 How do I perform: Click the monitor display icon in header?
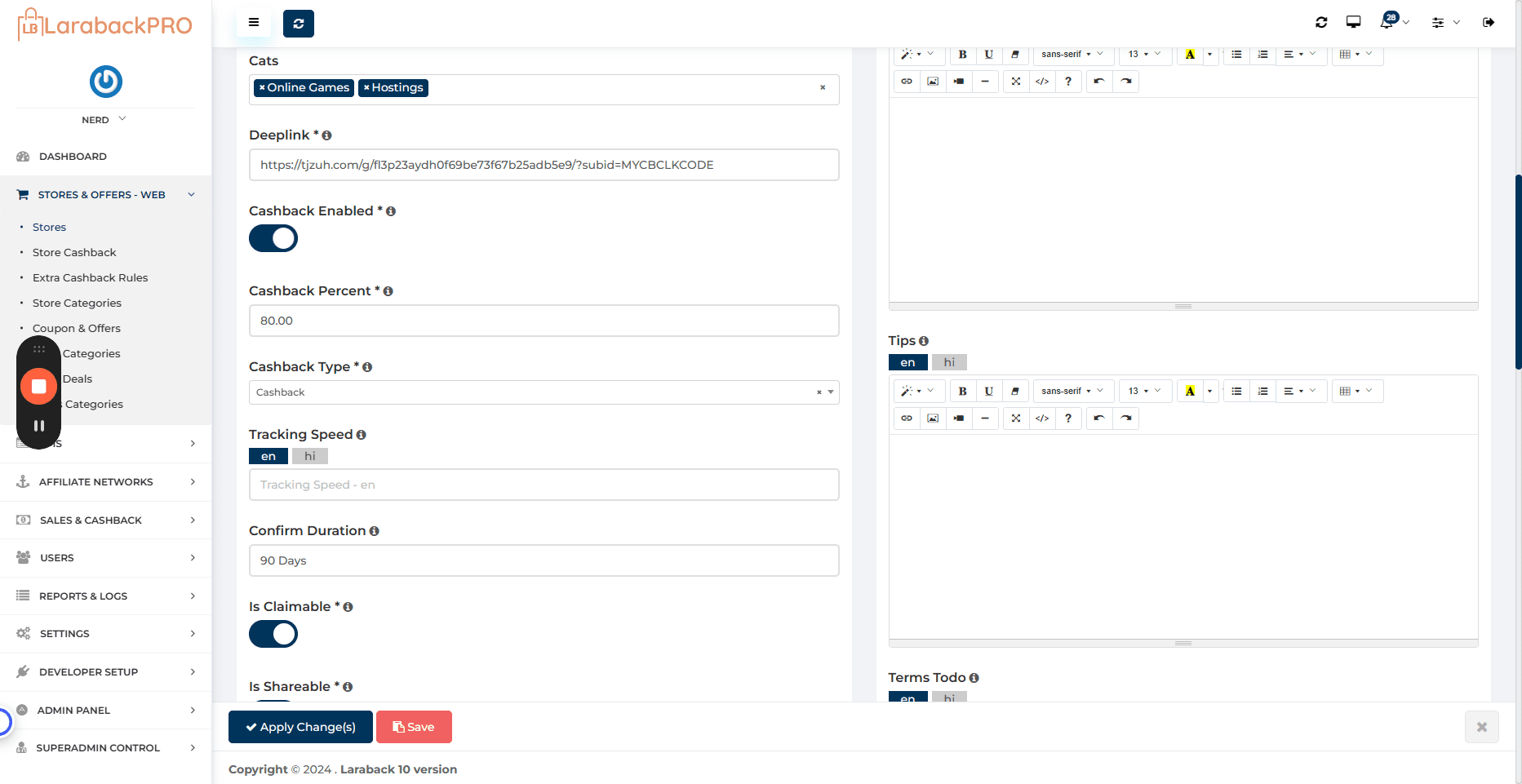pyautogui.click(x=1353, y=22)
